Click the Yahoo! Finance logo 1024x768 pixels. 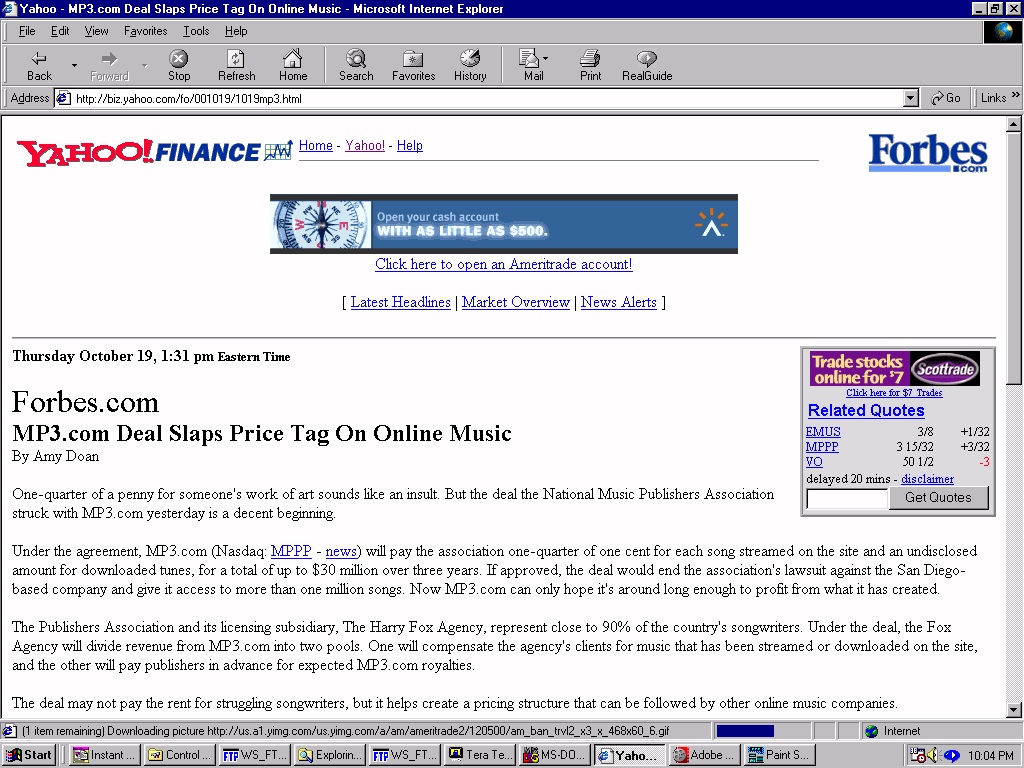[154, 152]
